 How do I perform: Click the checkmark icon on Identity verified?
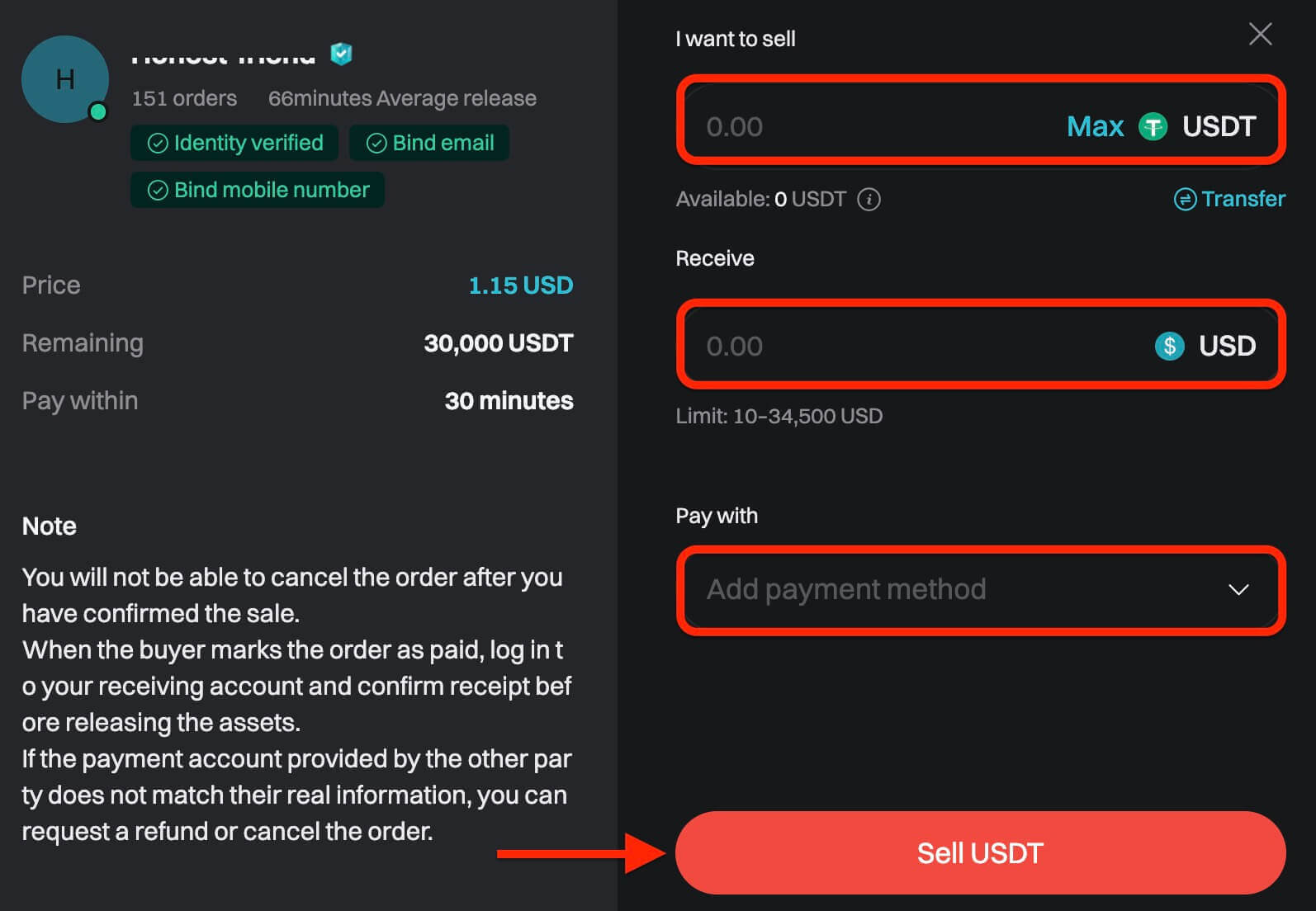click(x=158, y=144)
